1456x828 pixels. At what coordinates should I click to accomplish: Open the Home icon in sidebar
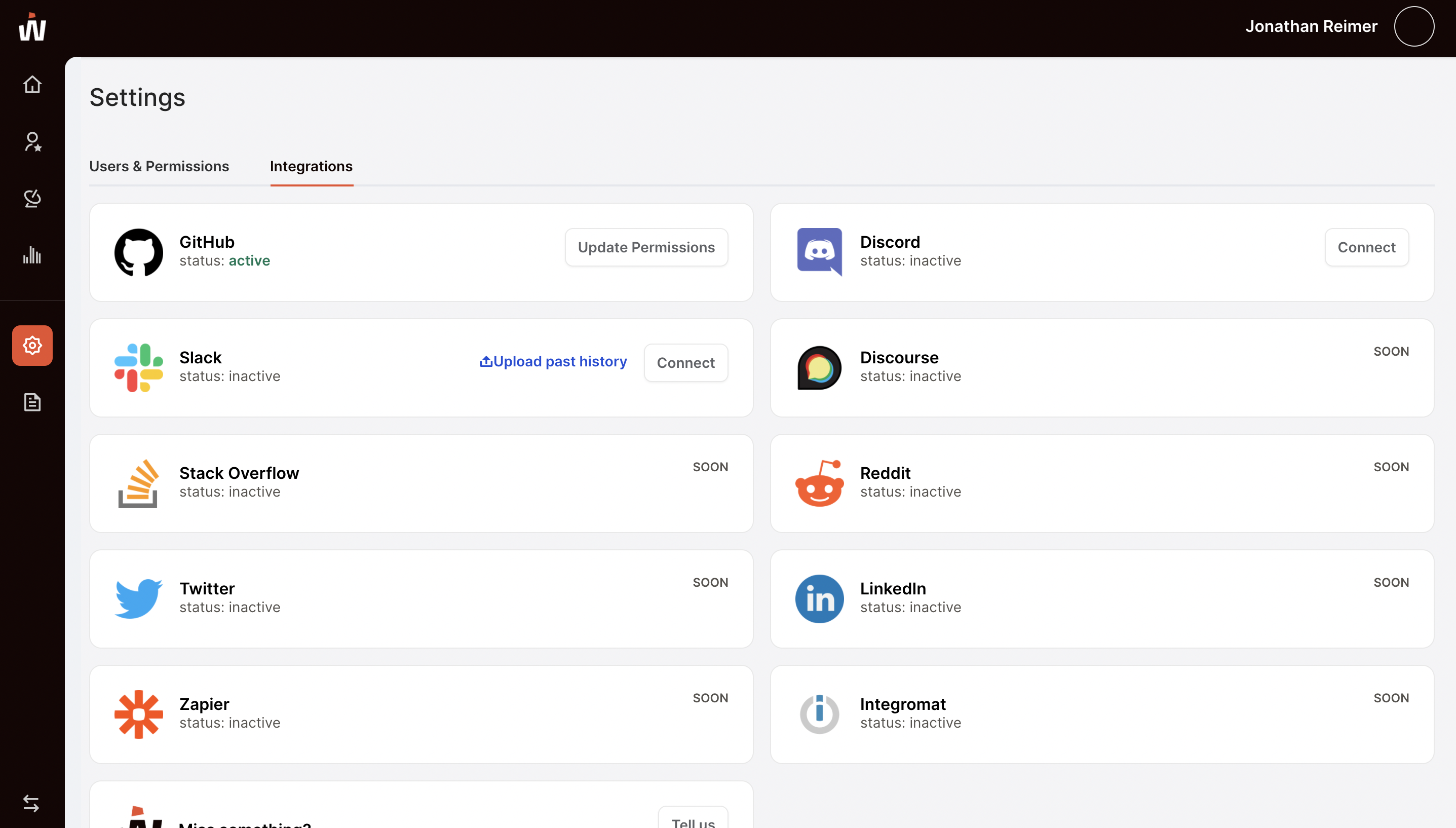coord(32,84)
